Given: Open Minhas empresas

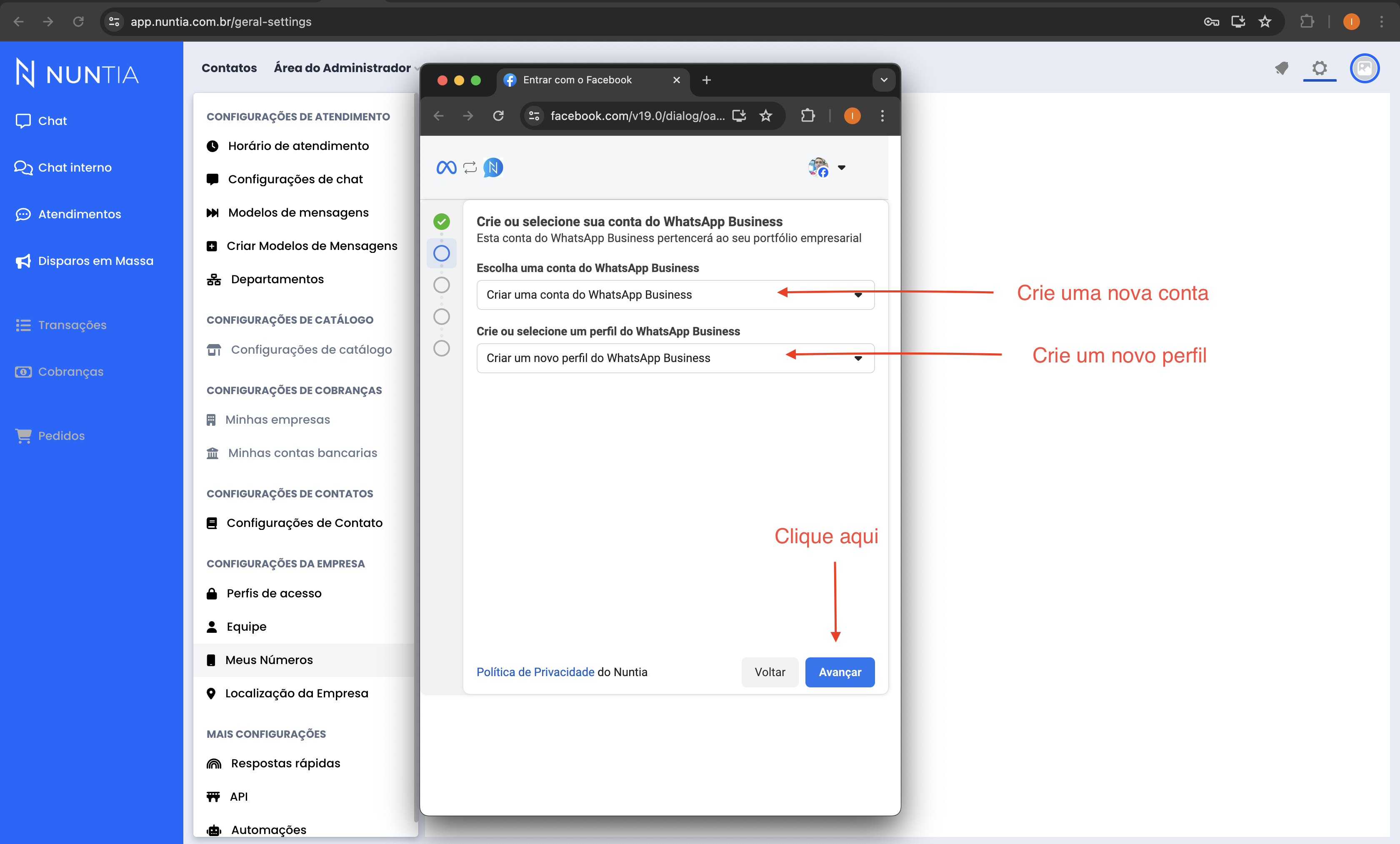Looking at the screenshot, I should tap(267, 419).
